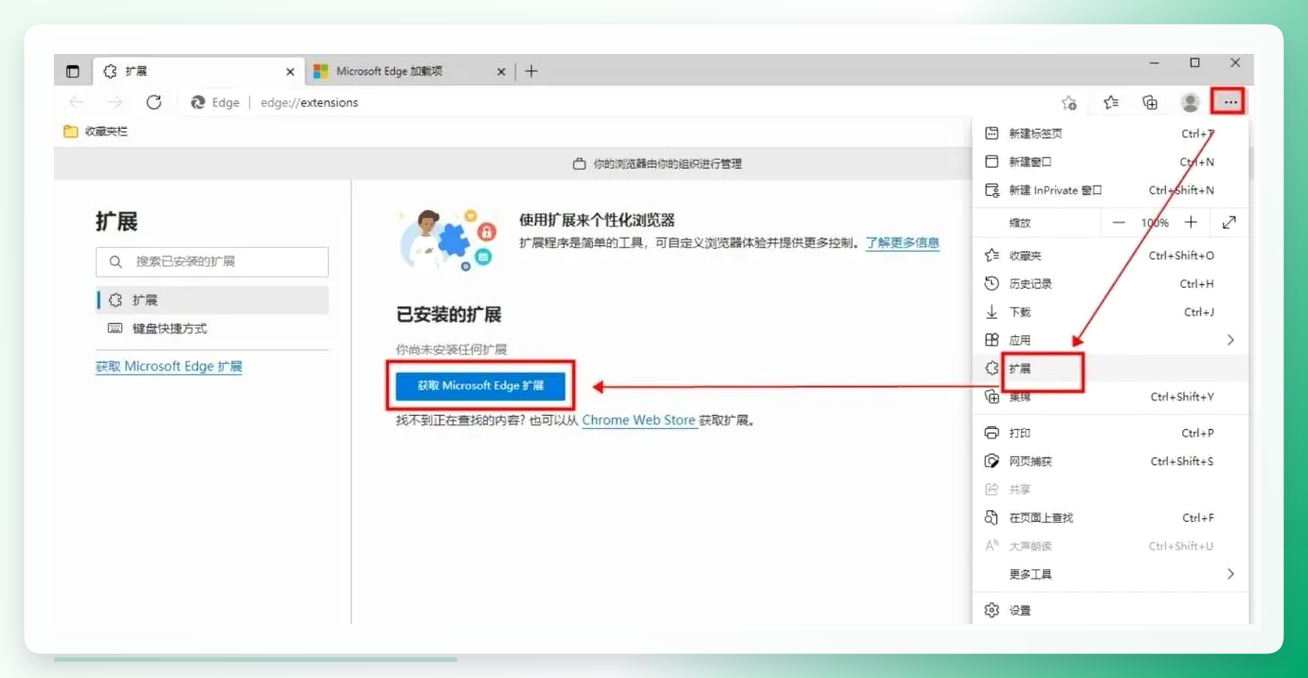Open 历史记录 from the menu
The image size is (1308, 678).
click(x=1110, y=284)
